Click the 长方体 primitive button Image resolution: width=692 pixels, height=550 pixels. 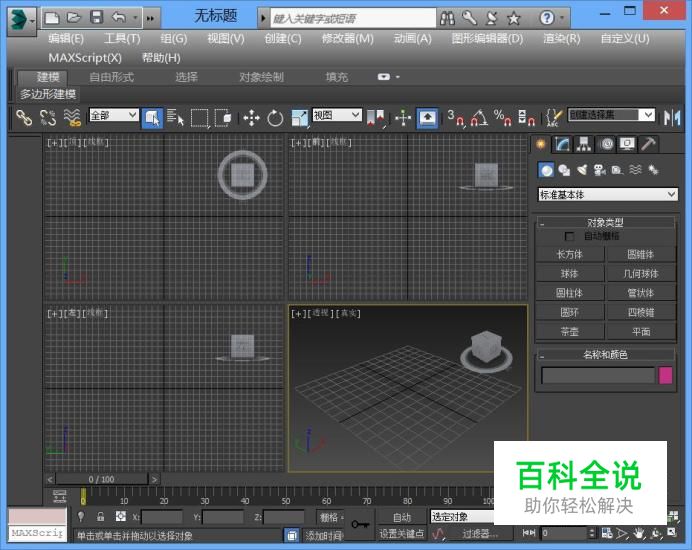(569, 254)
